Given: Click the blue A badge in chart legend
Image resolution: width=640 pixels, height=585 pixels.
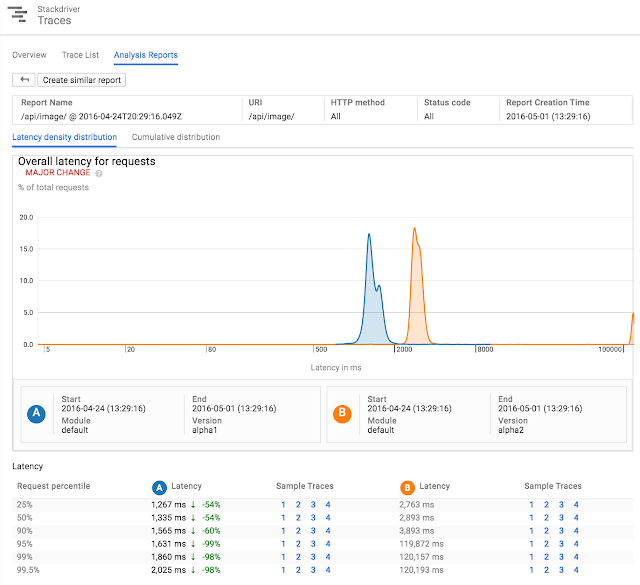Looking at the screenshot, I should (x=36, y=414).
